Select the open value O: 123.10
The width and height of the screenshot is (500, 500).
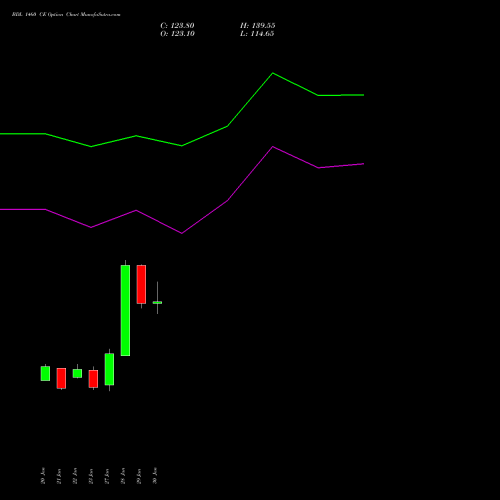(x=177, y=34)
